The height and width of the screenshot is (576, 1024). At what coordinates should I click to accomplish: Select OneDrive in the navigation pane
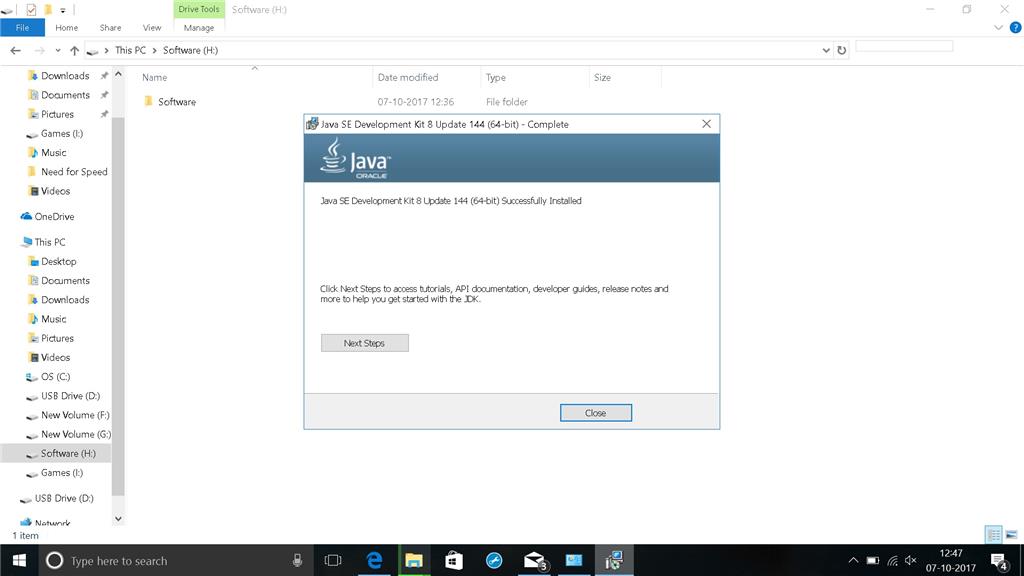click(x=54, y=216)
